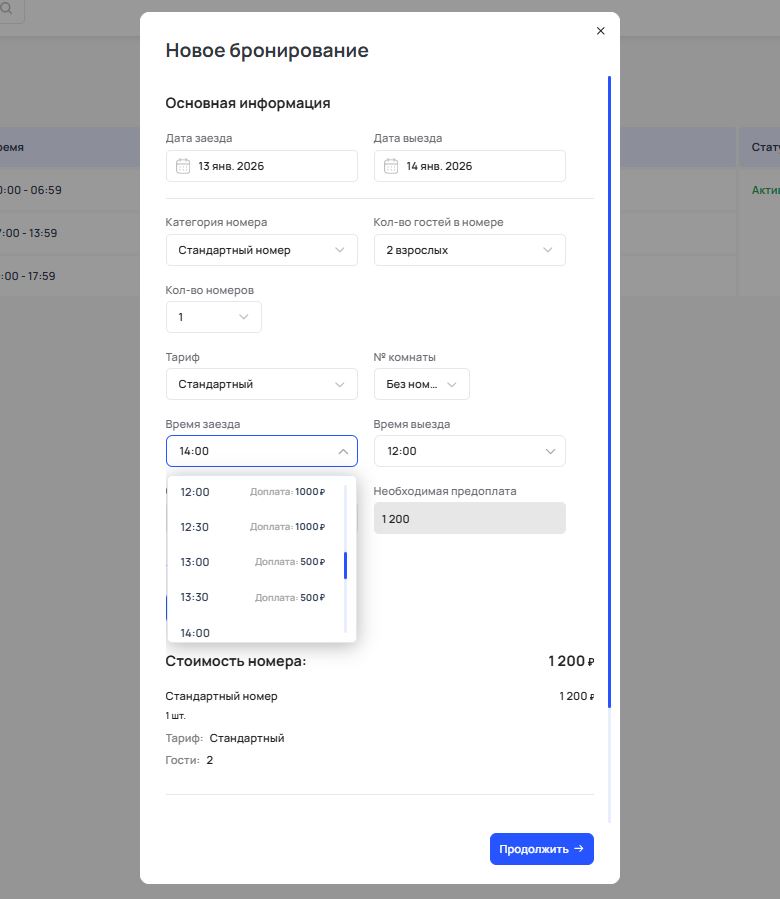Open the № комнаты dropdown
The width and height of the screenshot is (780, 899).
421,384
